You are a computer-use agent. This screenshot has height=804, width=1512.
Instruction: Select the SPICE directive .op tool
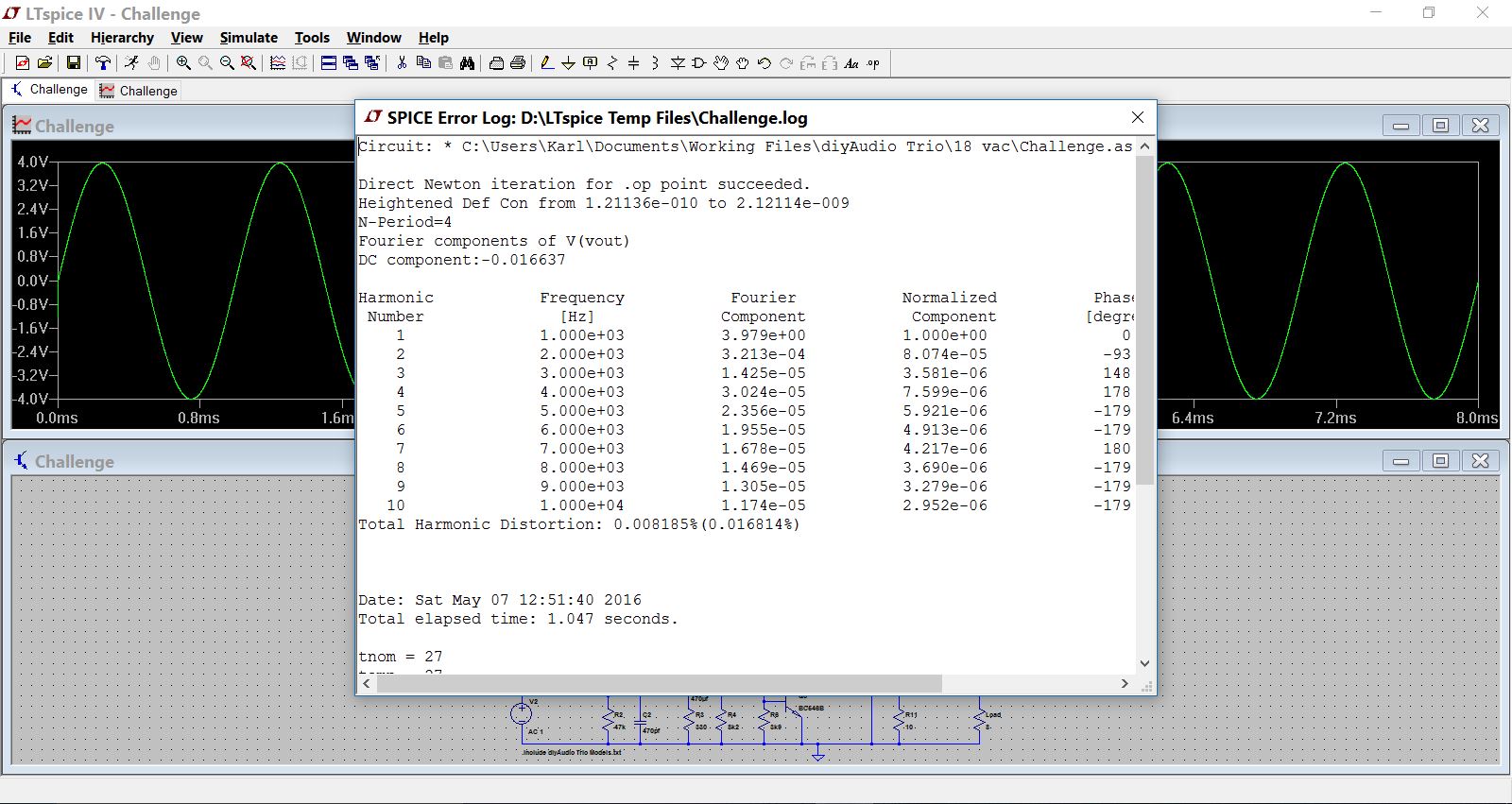(x=873, y=63)
